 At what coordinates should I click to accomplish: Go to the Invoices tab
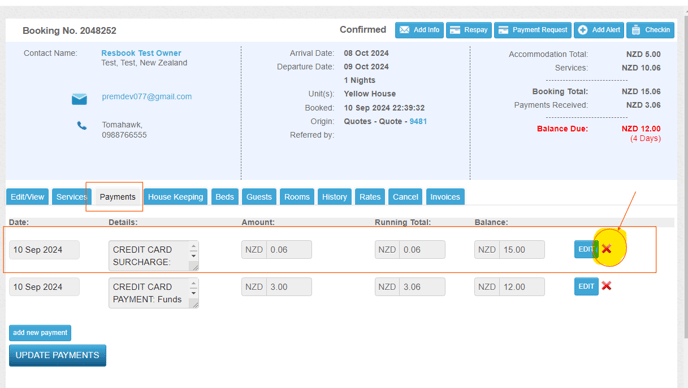coord(445,197)
